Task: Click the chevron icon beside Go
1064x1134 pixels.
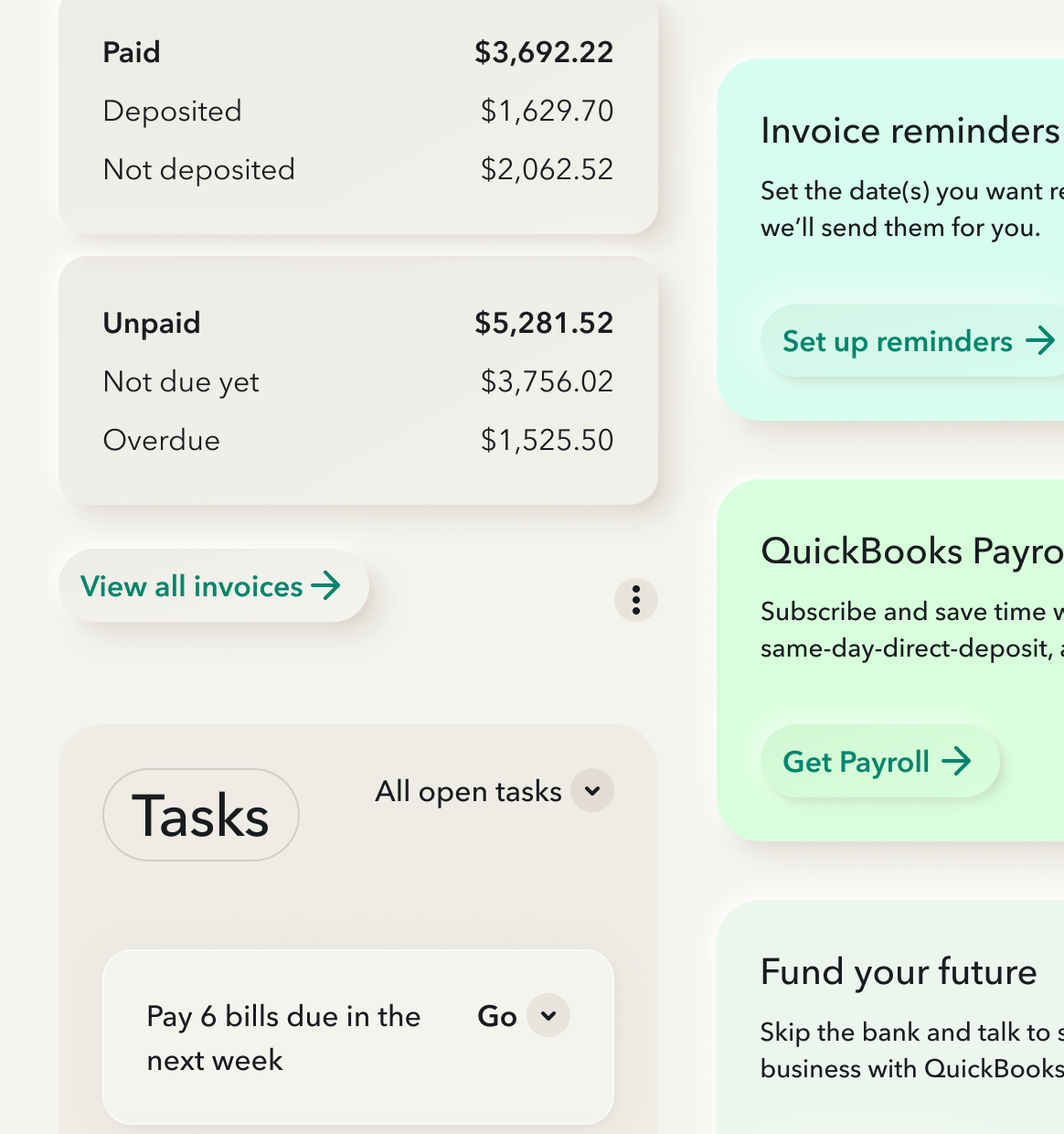Action: click(x=548, y=1016)
